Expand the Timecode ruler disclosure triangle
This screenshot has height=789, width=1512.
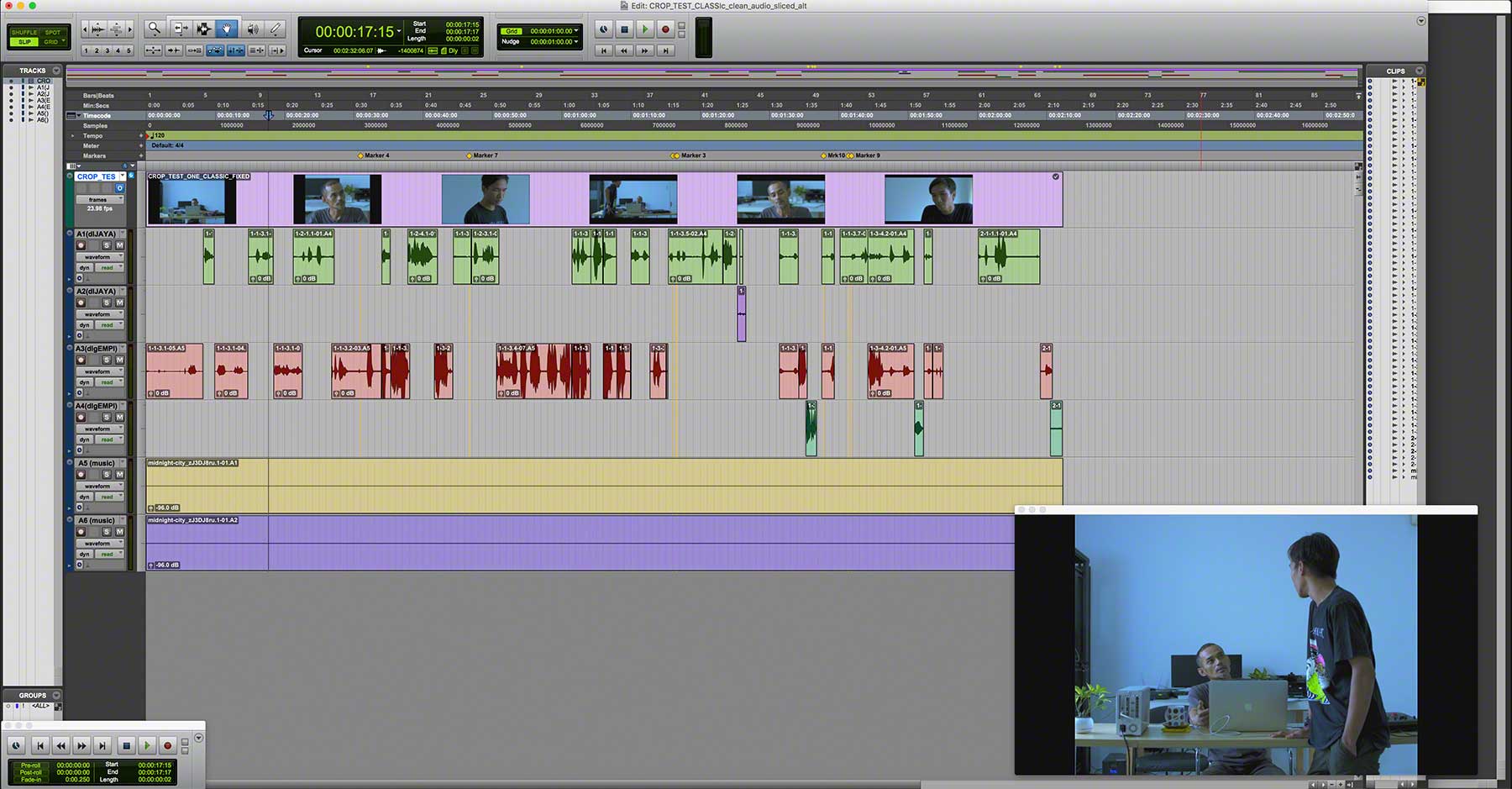[x=79, y=115]
